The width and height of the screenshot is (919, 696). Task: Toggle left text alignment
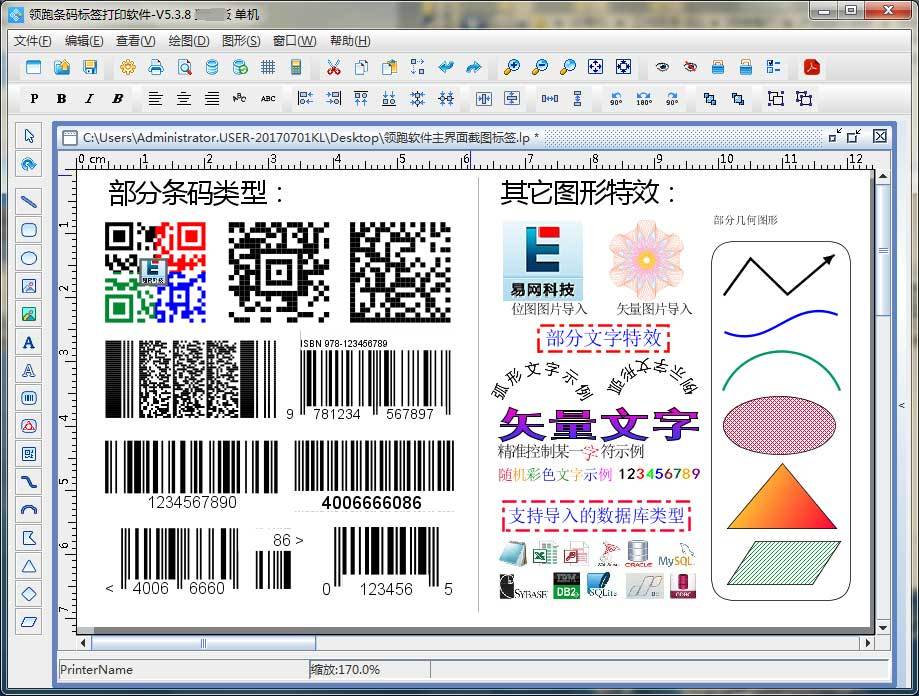coord(155,98)
